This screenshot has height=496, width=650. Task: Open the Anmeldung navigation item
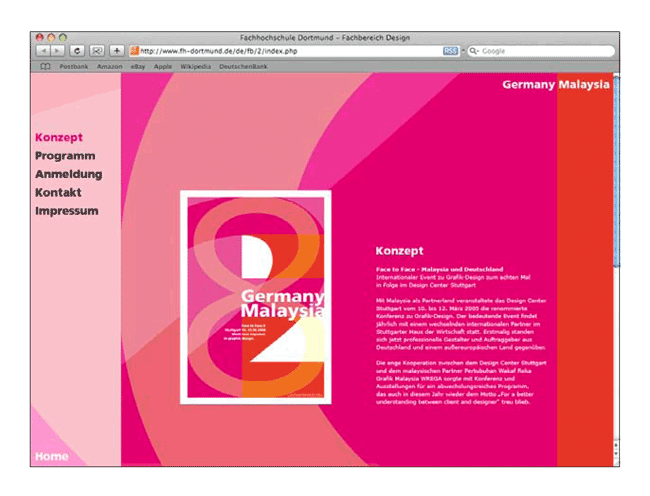68,174
